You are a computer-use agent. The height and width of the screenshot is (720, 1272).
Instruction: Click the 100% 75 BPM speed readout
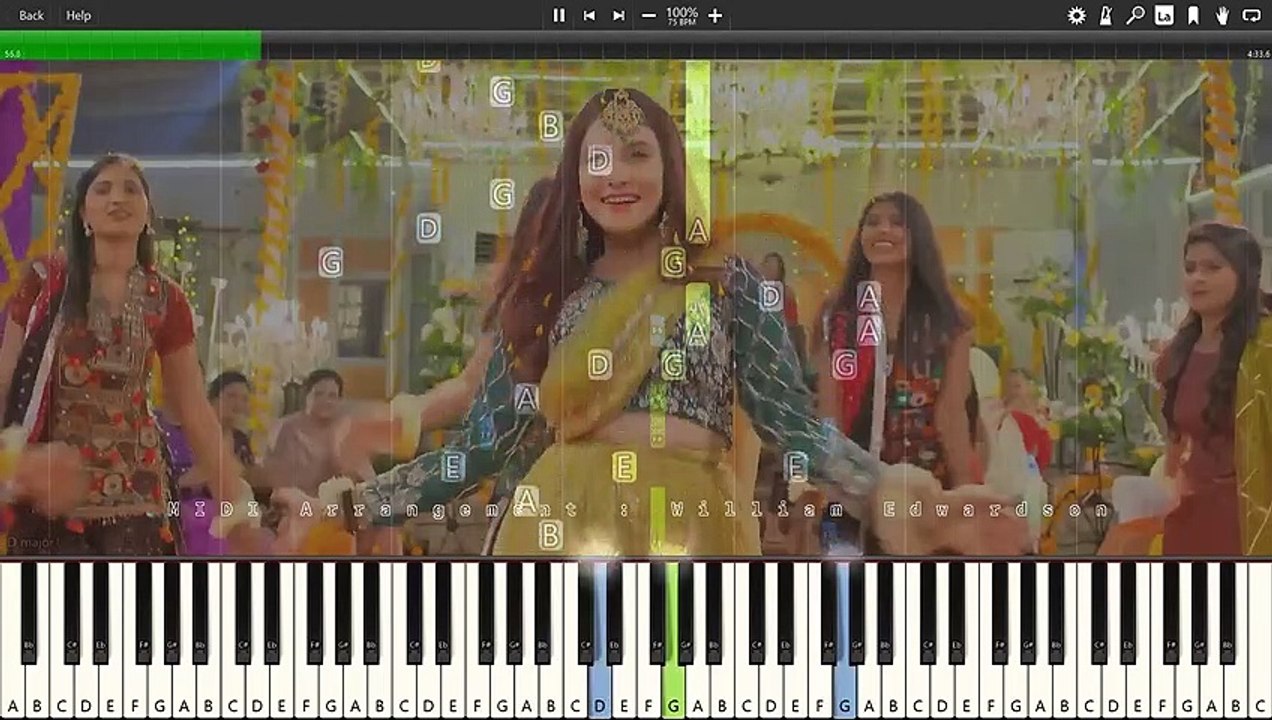682,15
